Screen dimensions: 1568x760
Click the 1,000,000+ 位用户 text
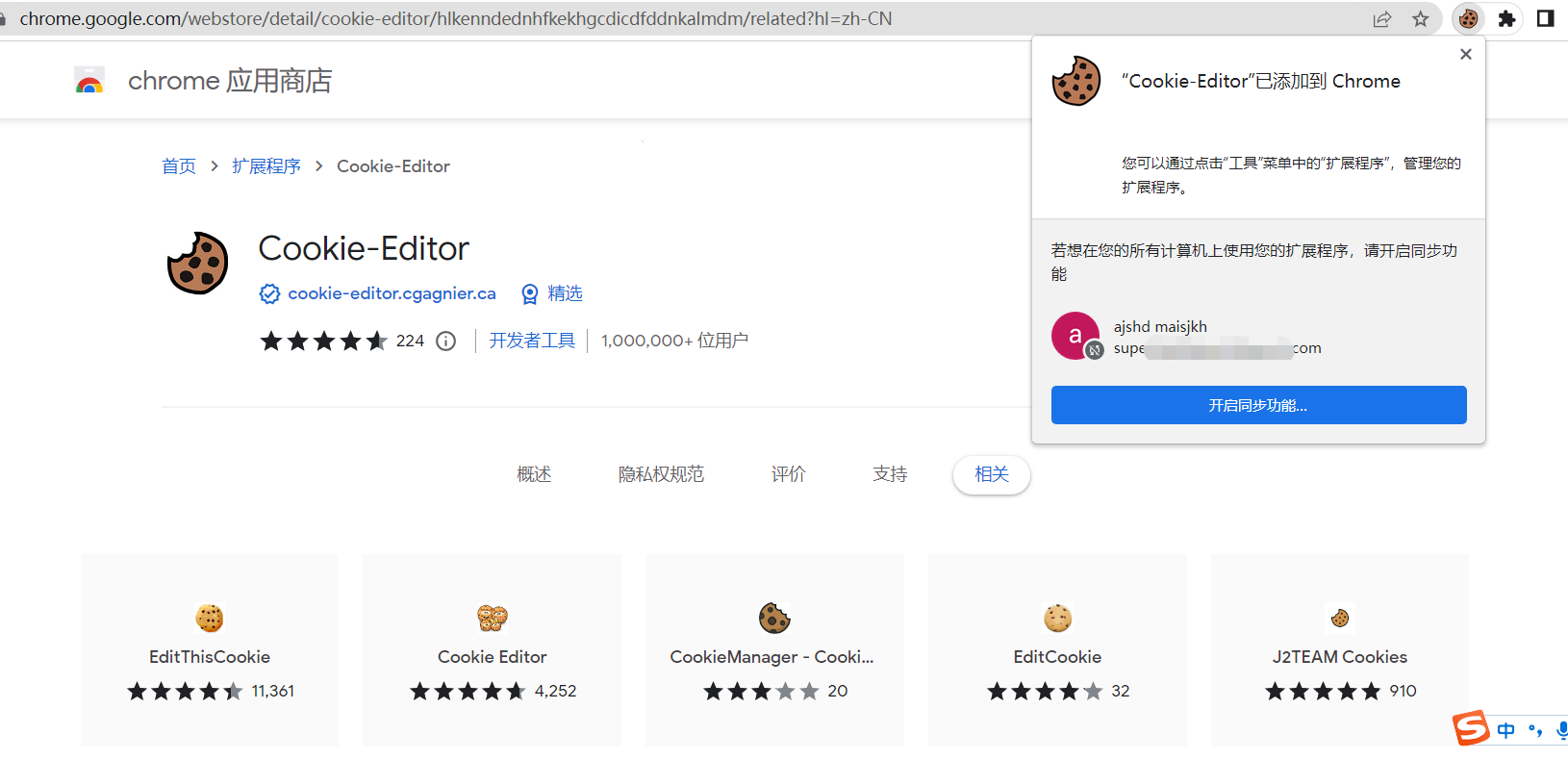coord(674,341)
